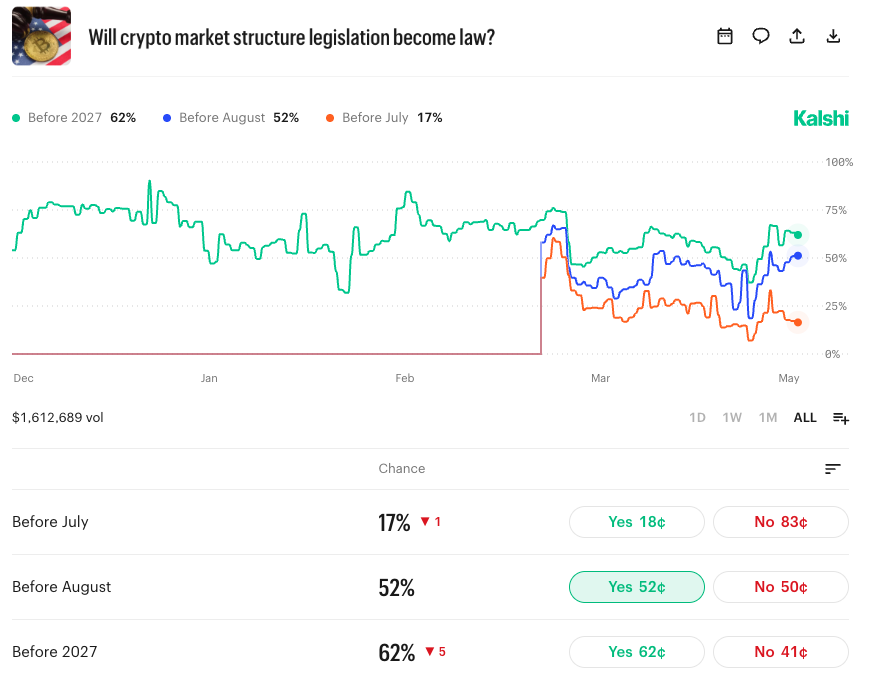Screen dimensions: 888x682
Task: Buy No 83¢ for Before July
Action: click(x=780, y=522)
